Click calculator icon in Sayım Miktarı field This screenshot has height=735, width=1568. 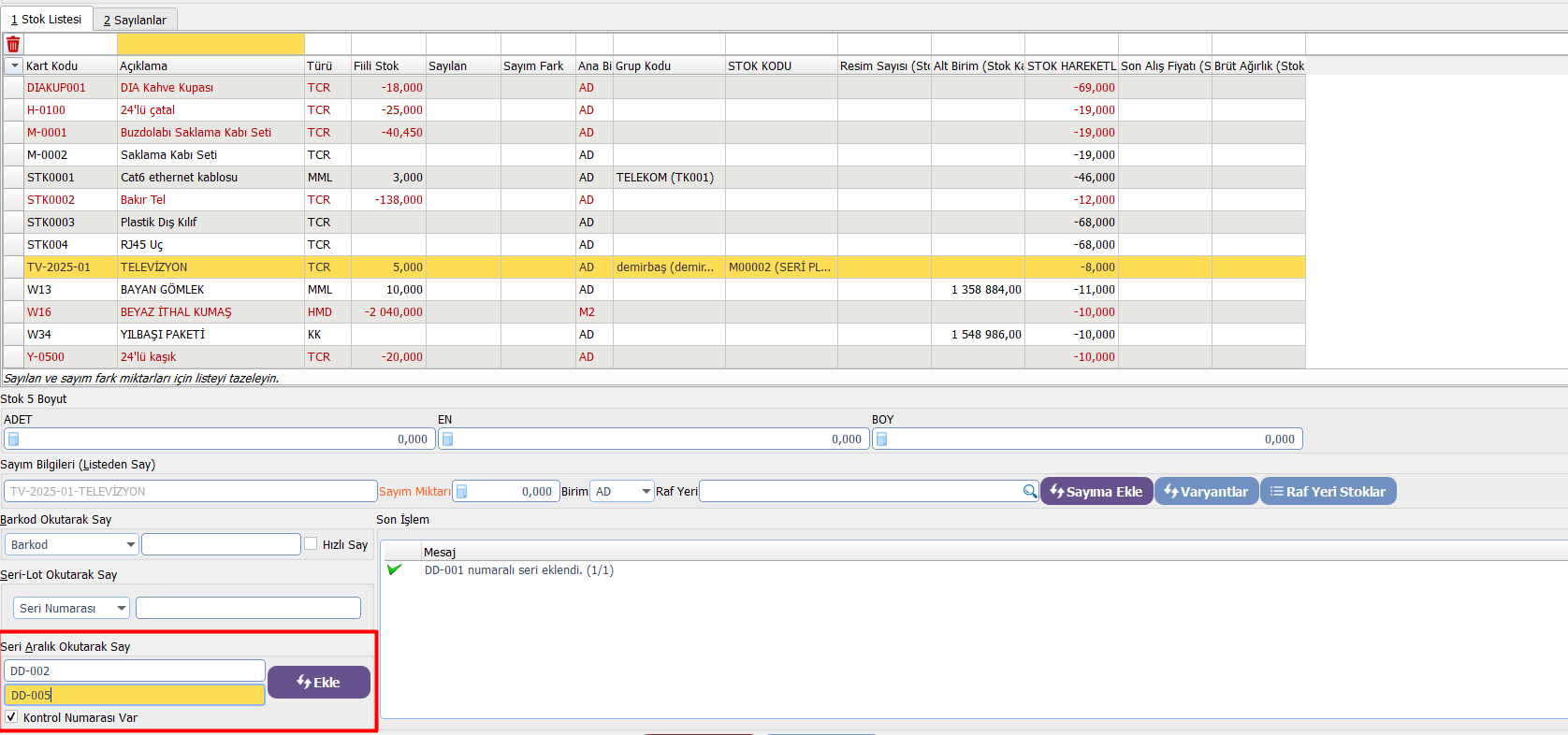[x=461, y=492]
